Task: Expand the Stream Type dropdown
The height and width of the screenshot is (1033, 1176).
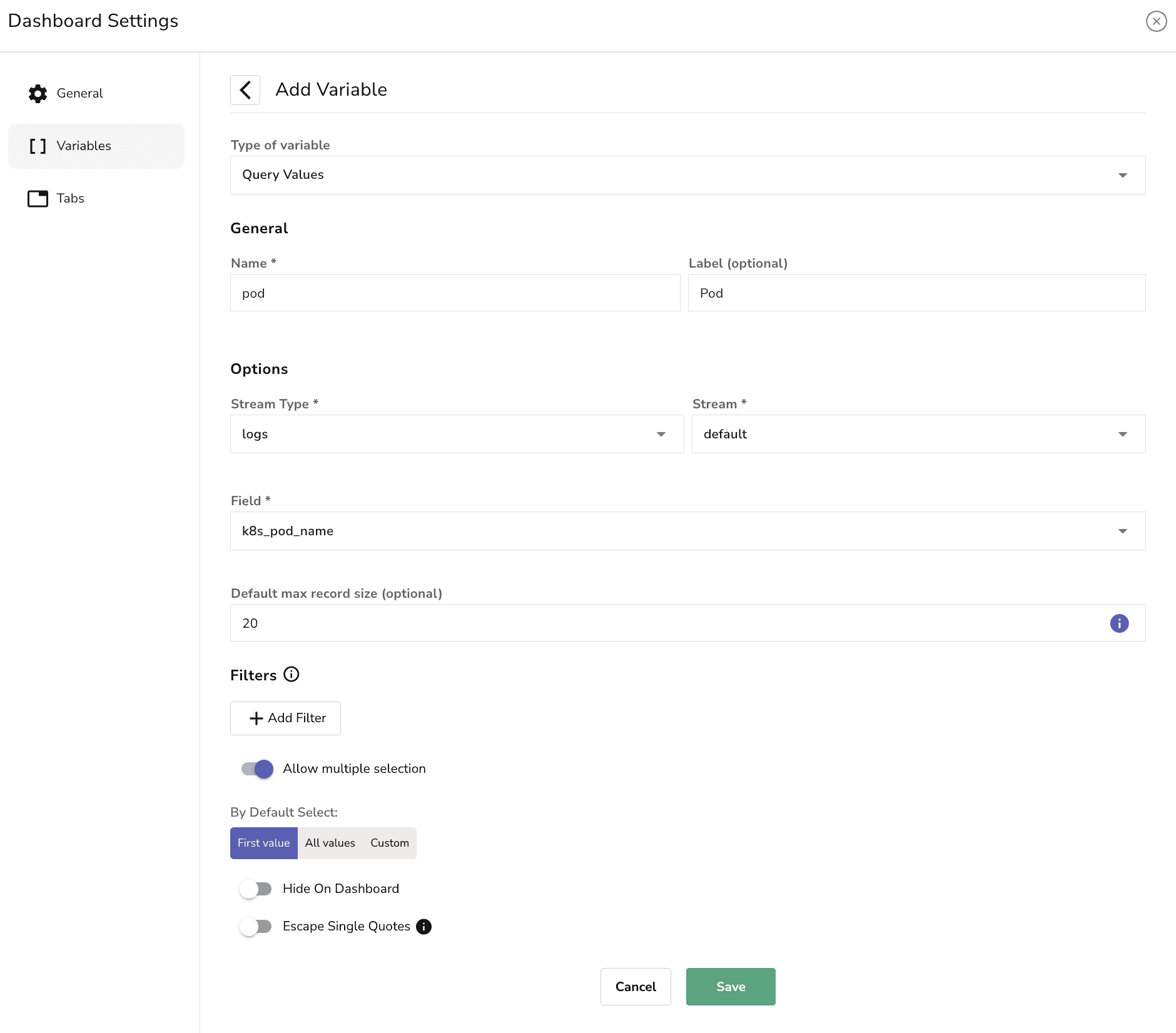Action: (x=661, y=434)
